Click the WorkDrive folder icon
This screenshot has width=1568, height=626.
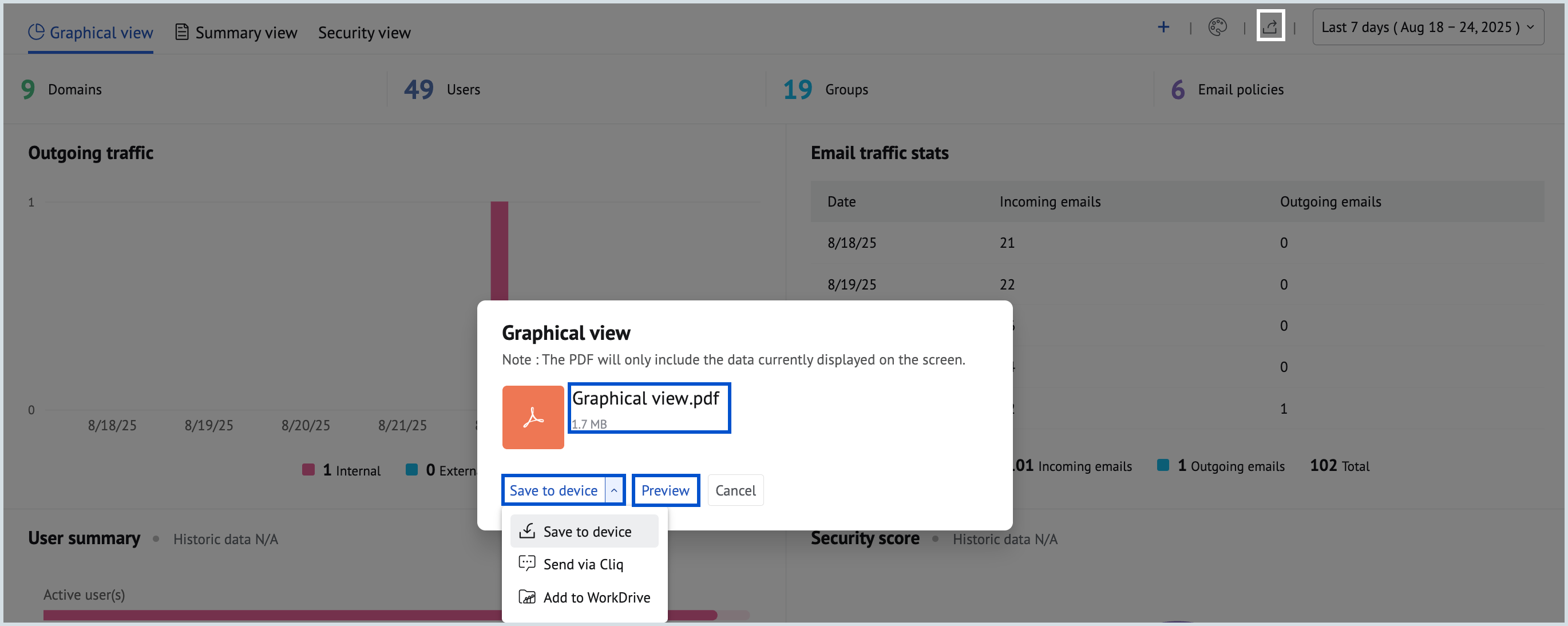point(526,597)
